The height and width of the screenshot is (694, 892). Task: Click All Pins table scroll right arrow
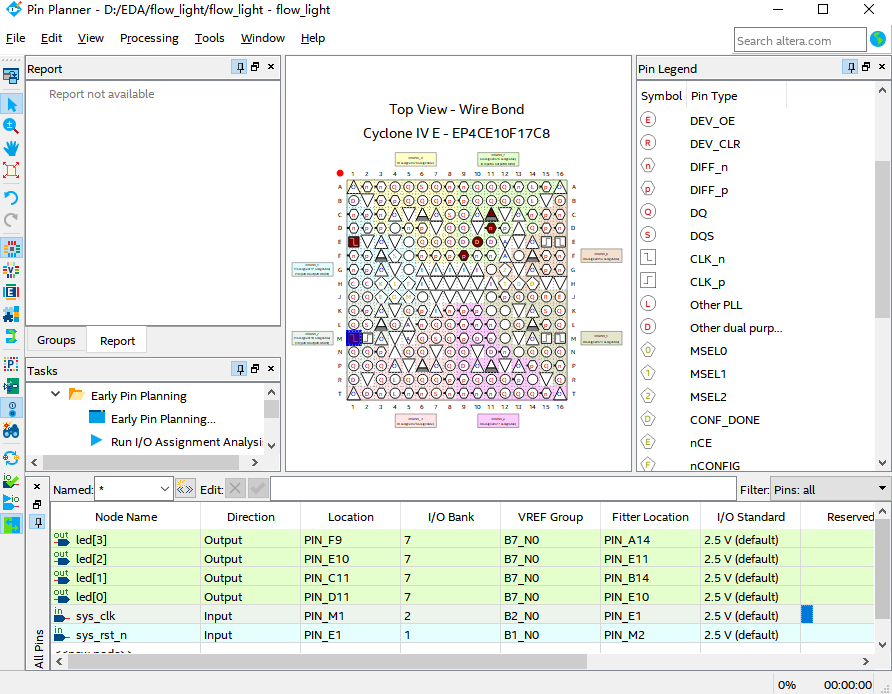point(866,662)
